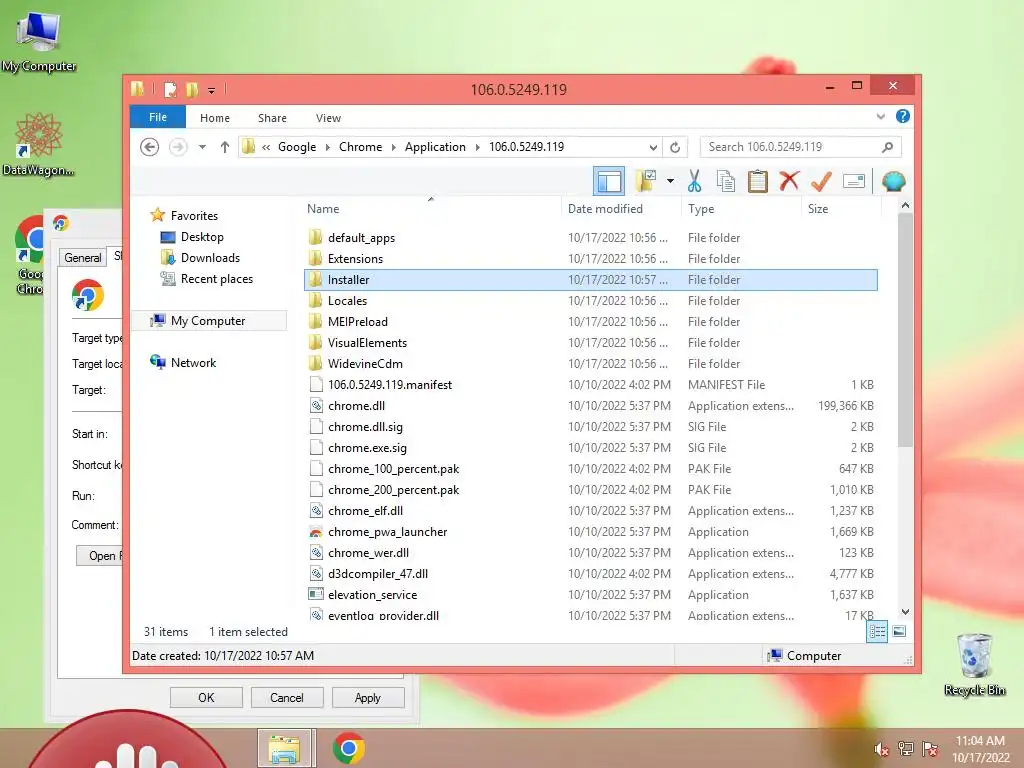Select Network in navigation pane
Image resolution: width=1024 pixels, height=768 pixels.
[193, 362]
